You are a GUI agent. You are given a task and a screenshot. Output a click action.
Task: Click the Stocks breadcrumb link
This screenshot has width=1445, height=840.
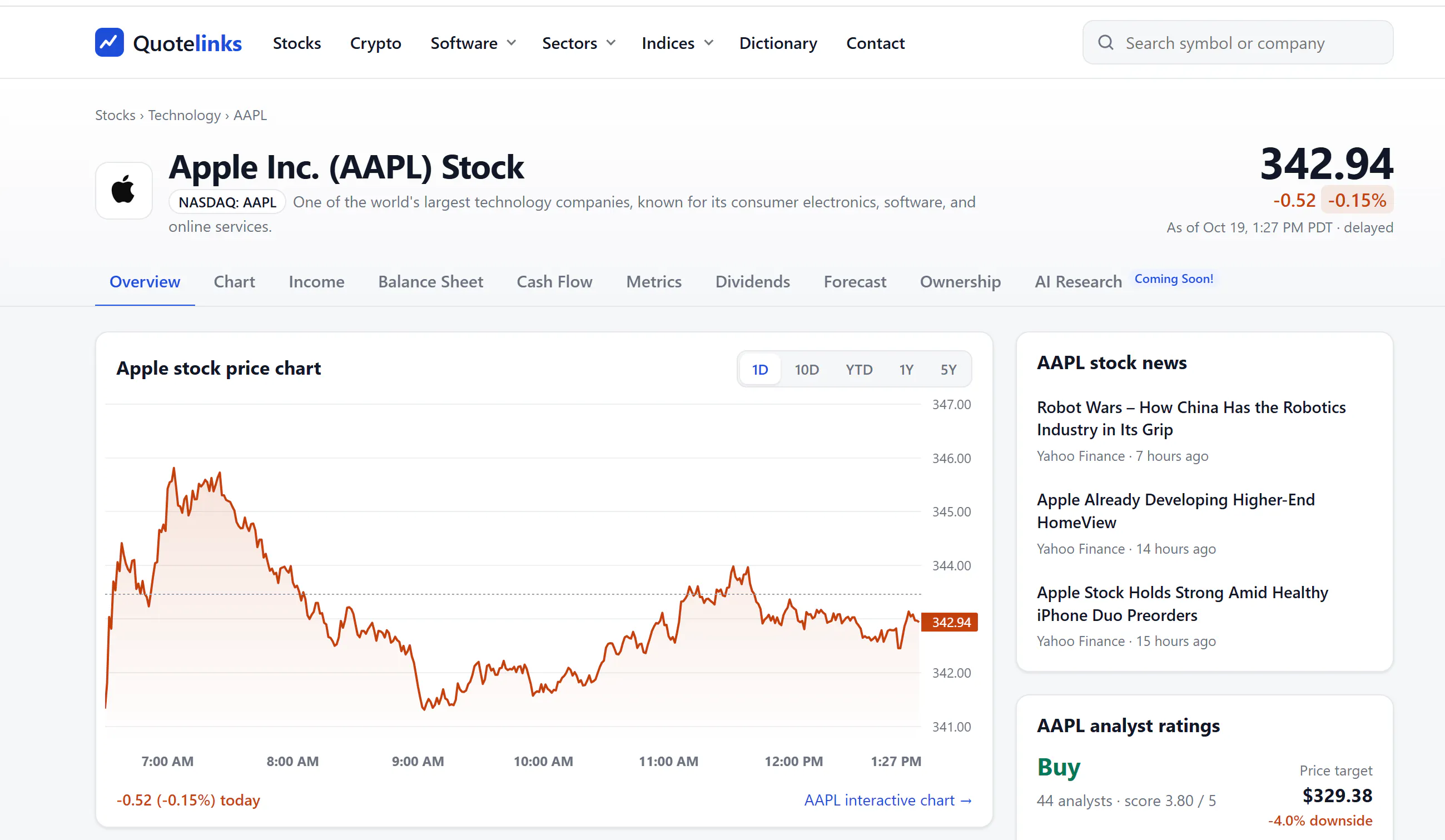115,115
